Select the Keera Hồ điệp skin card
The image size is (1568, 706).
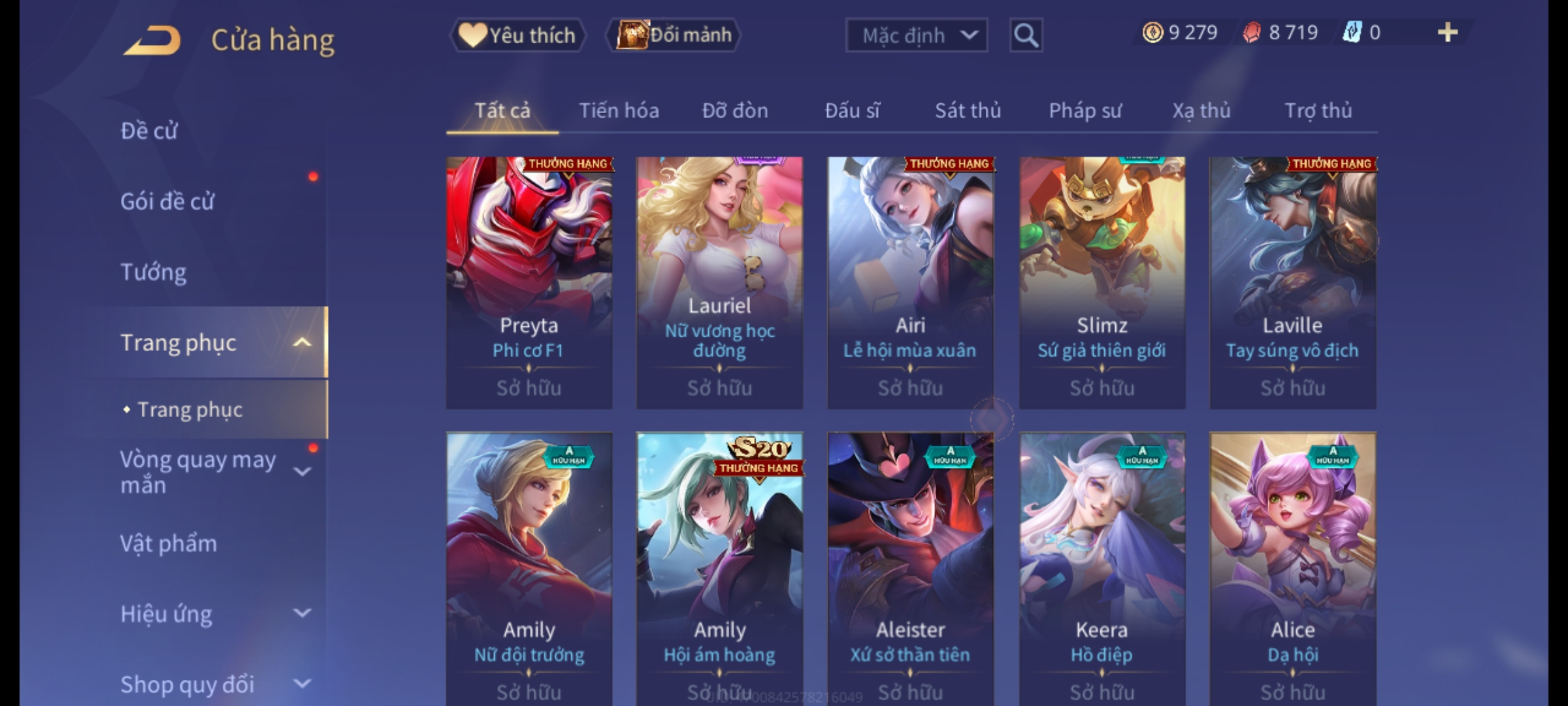(x=1102, y=569)
